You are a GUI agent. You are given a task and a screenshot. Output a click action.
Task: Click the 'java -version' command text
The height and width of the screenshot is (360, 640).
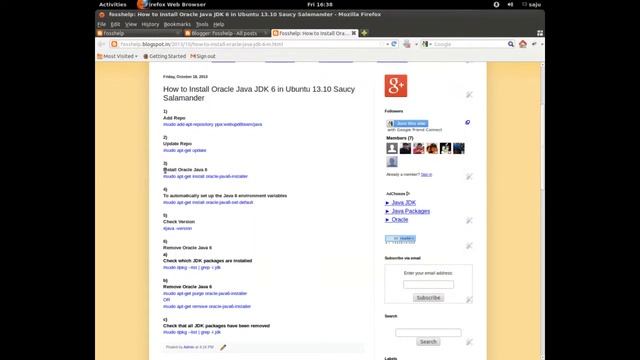[177, 229]
